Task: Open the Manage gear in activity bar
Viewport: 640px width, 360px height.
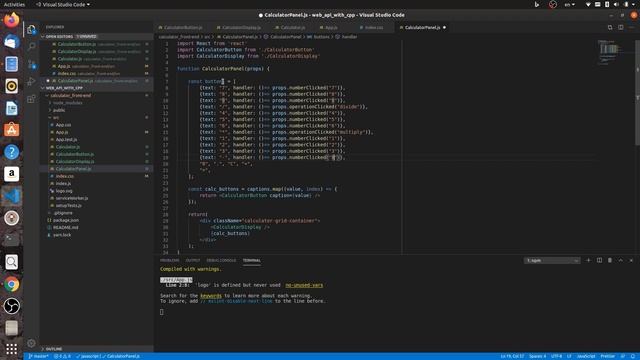Action: point(31,343)
